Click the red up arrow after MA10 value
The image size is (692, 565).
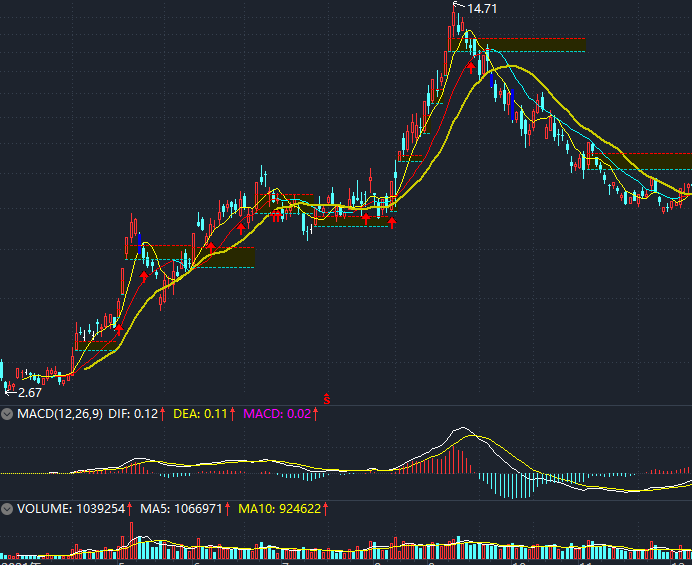(325, 509)
